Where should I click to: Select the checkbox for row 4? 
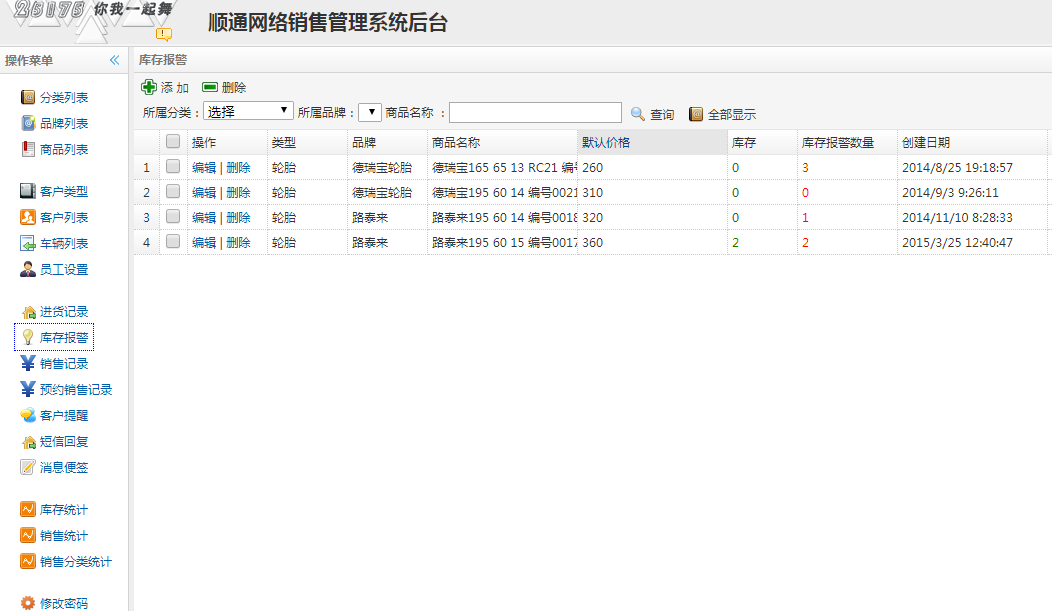pos(173,242)
